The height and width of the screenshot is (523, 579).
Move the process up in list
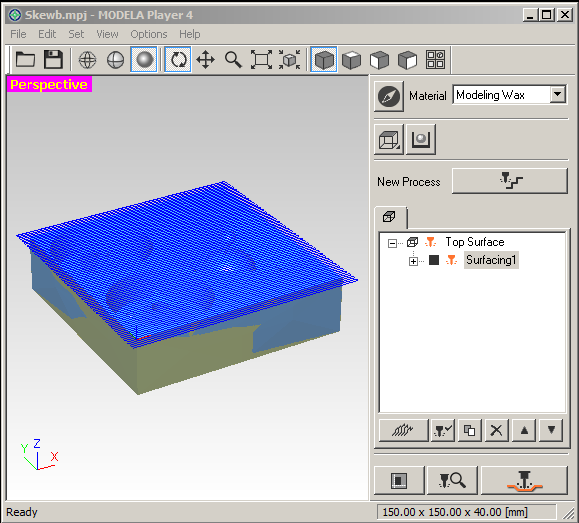[524, 430]
